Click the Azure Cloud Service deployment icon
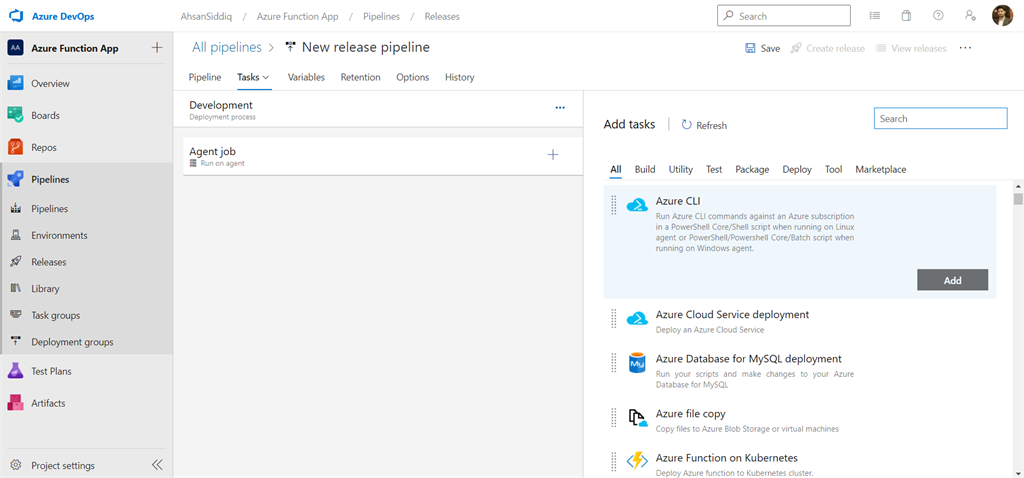 click(x=637, y=319)
